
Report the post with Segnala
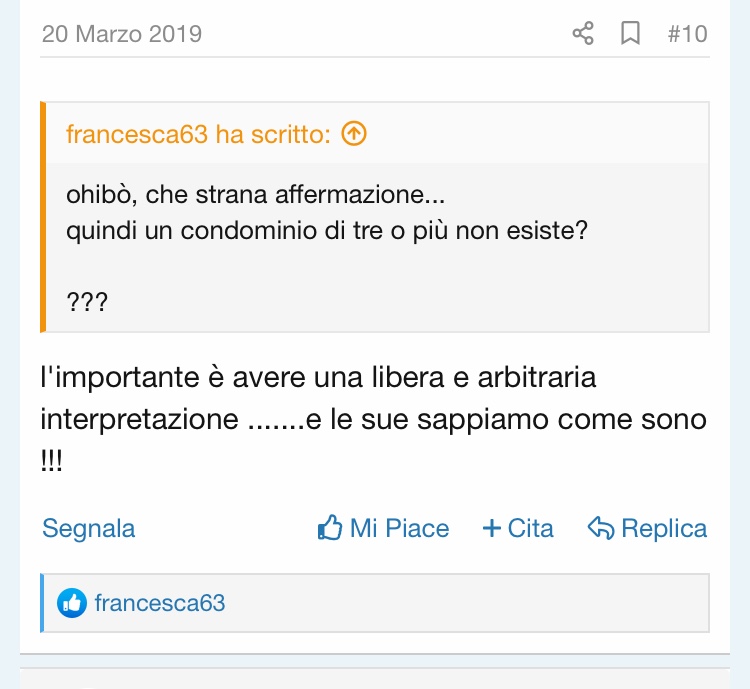88,529
